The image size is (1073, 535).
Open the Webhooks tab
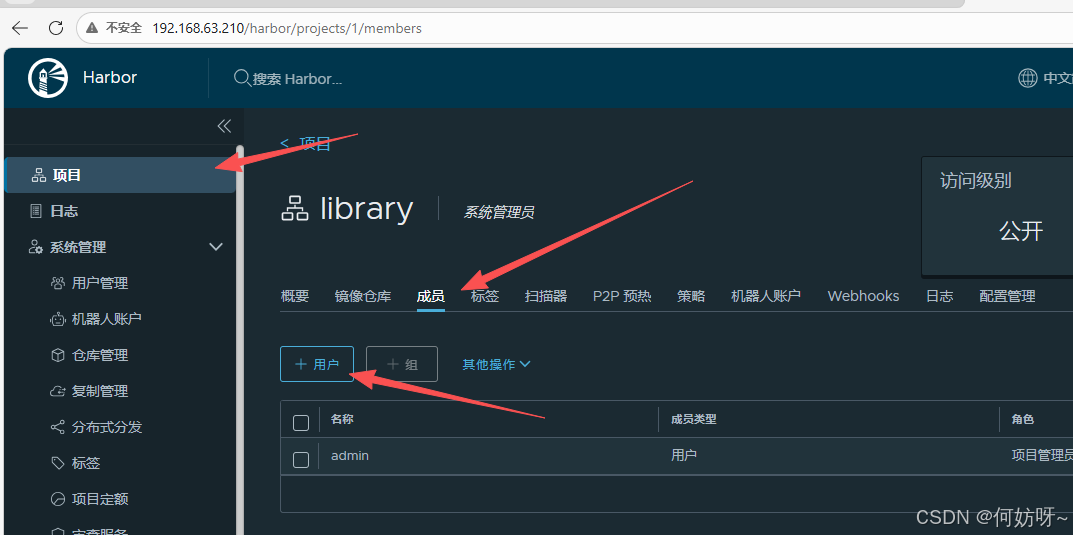(x=864, y=296)
